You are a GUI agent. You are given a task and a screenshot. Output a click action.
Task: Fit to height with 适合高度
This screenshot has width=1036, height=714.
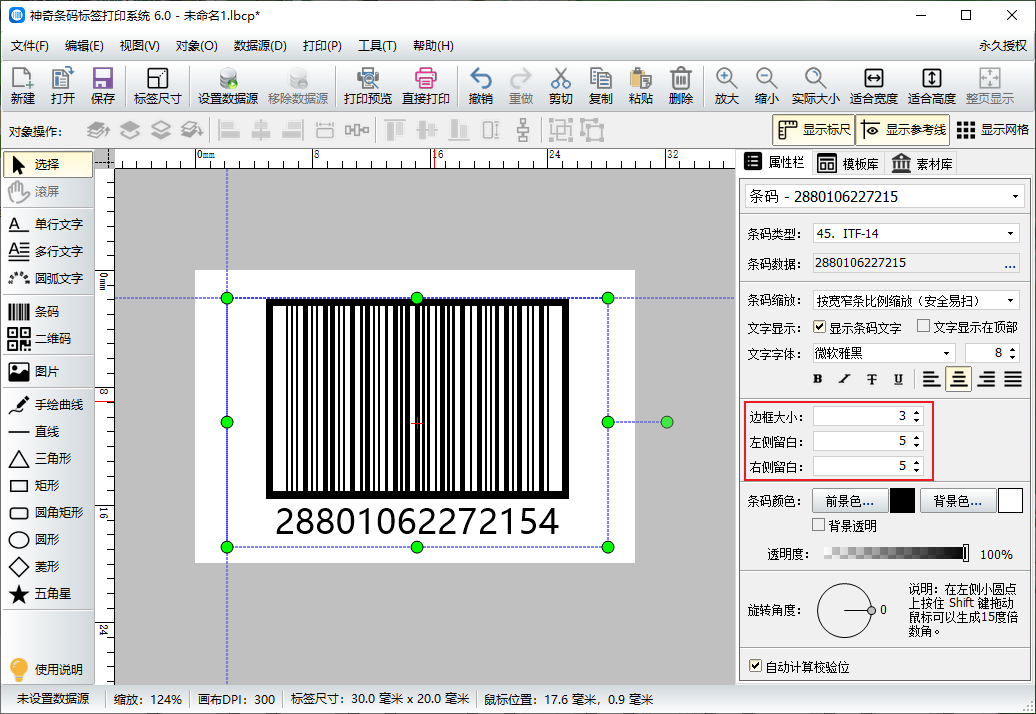tap(932, 86)
